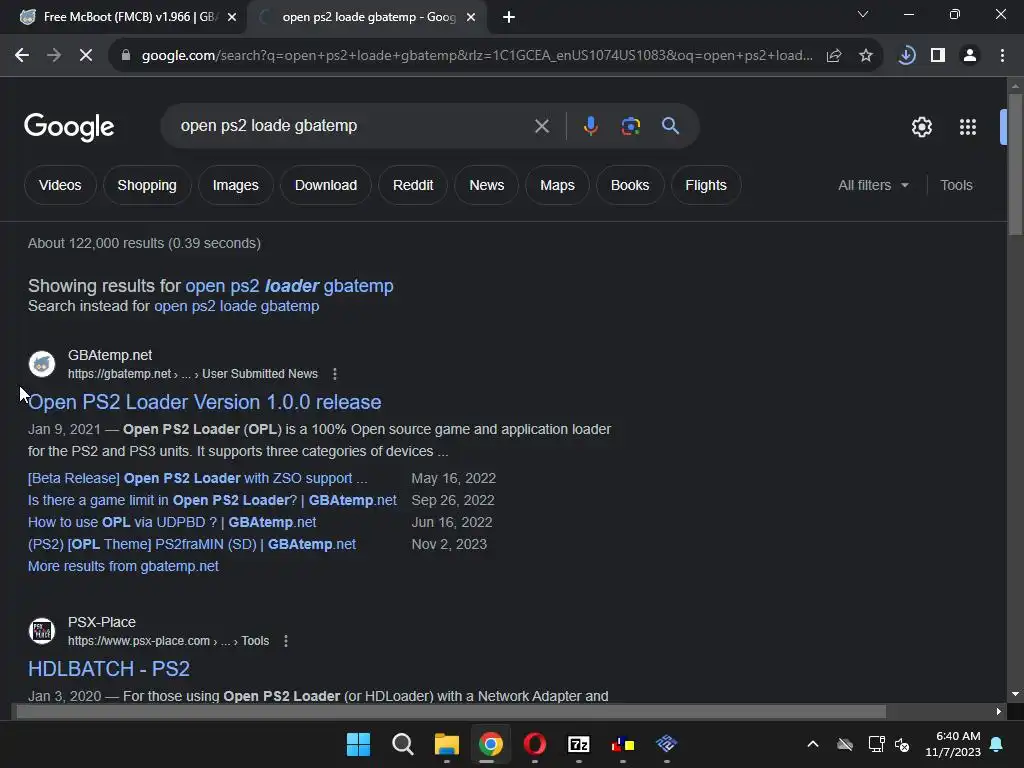This screenshot has width=1024, height=768.
Task: Open Beta Release ZSO support link
Action: coord(197,479)
